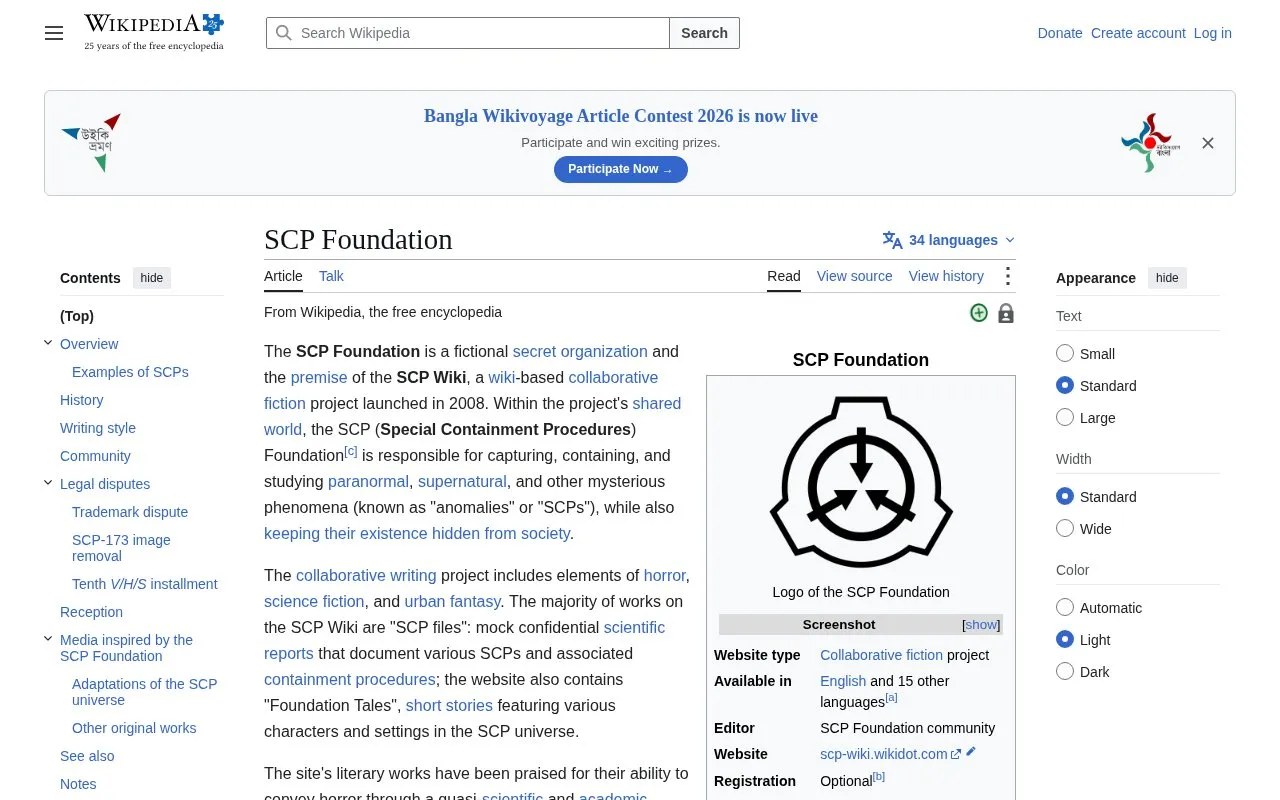Viewport: 1280px width, 800px height.
Task: Click the green good article plus icon
Action: click(x=979, y=313)
